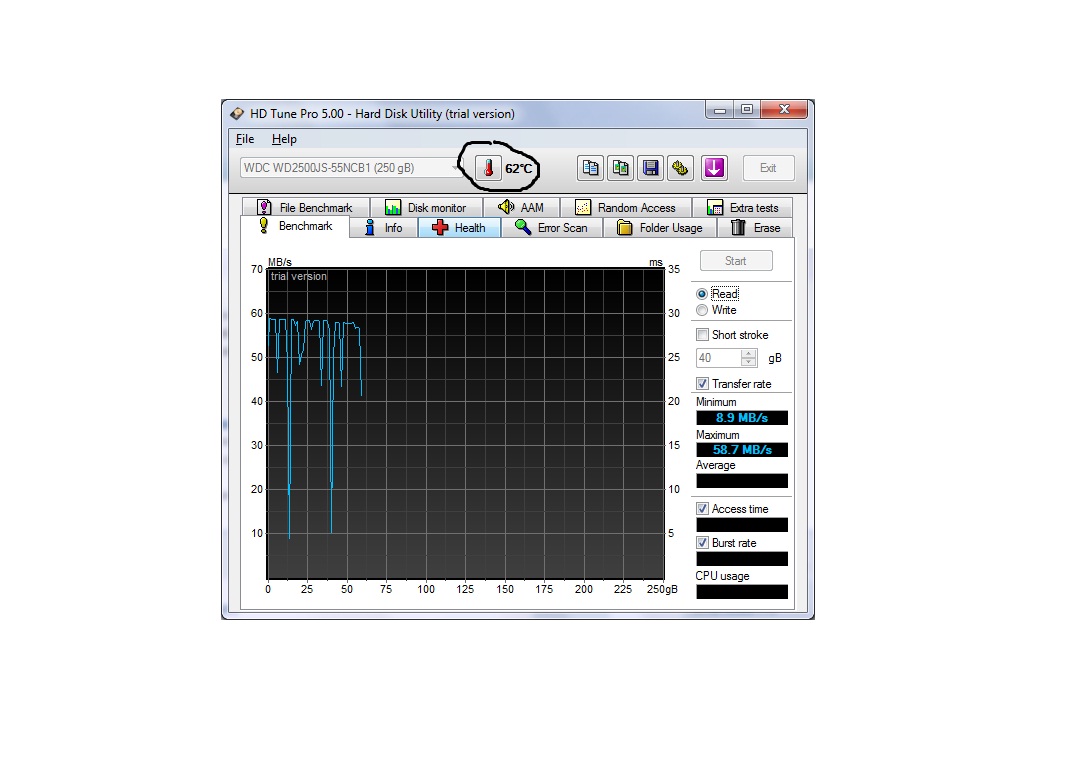Toggle the Transfer rate checkbox
This screenshot has width=1065, height=780.
[702, 384]
